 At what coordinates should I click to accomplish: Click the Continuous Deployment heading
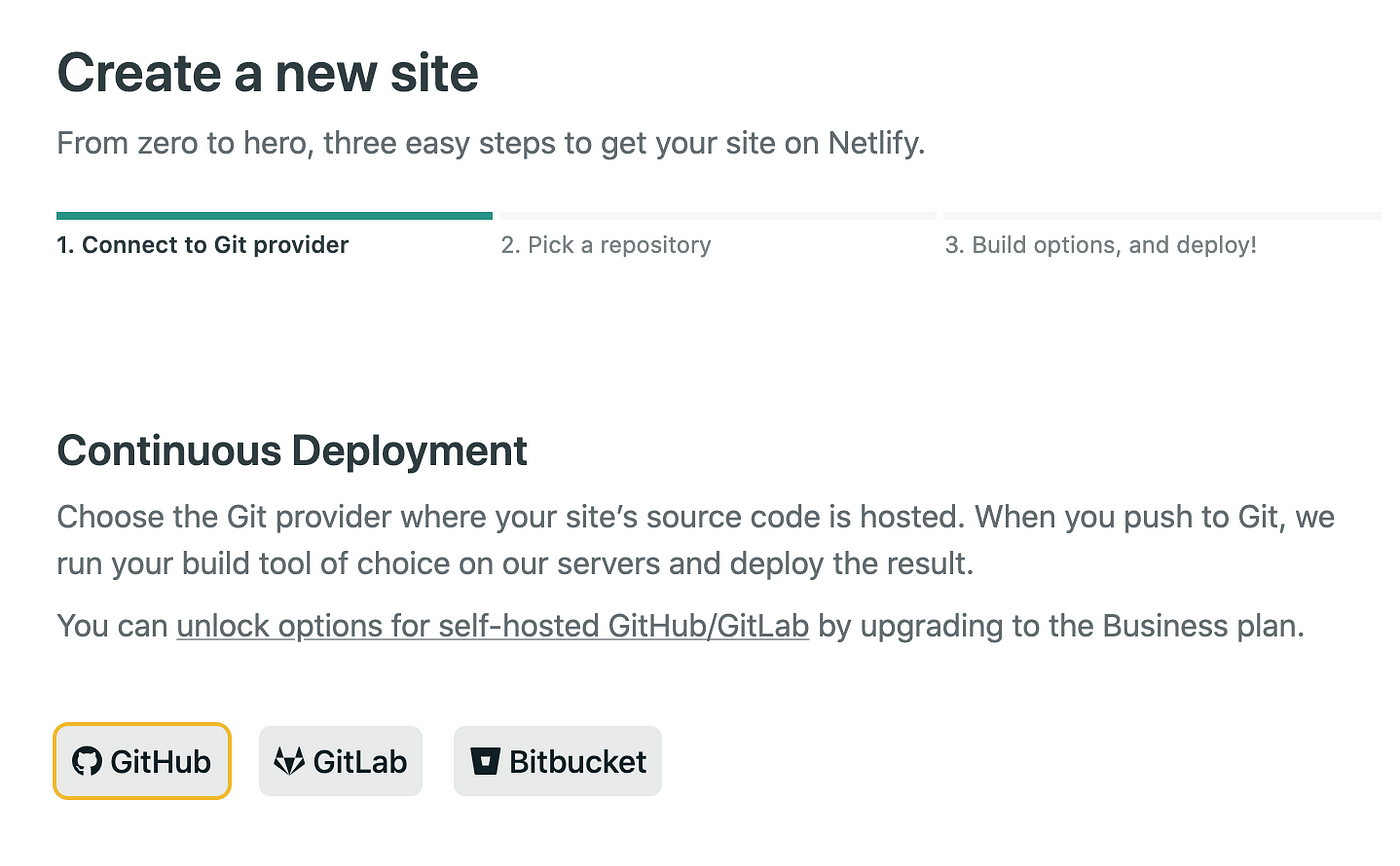(292, 451)
